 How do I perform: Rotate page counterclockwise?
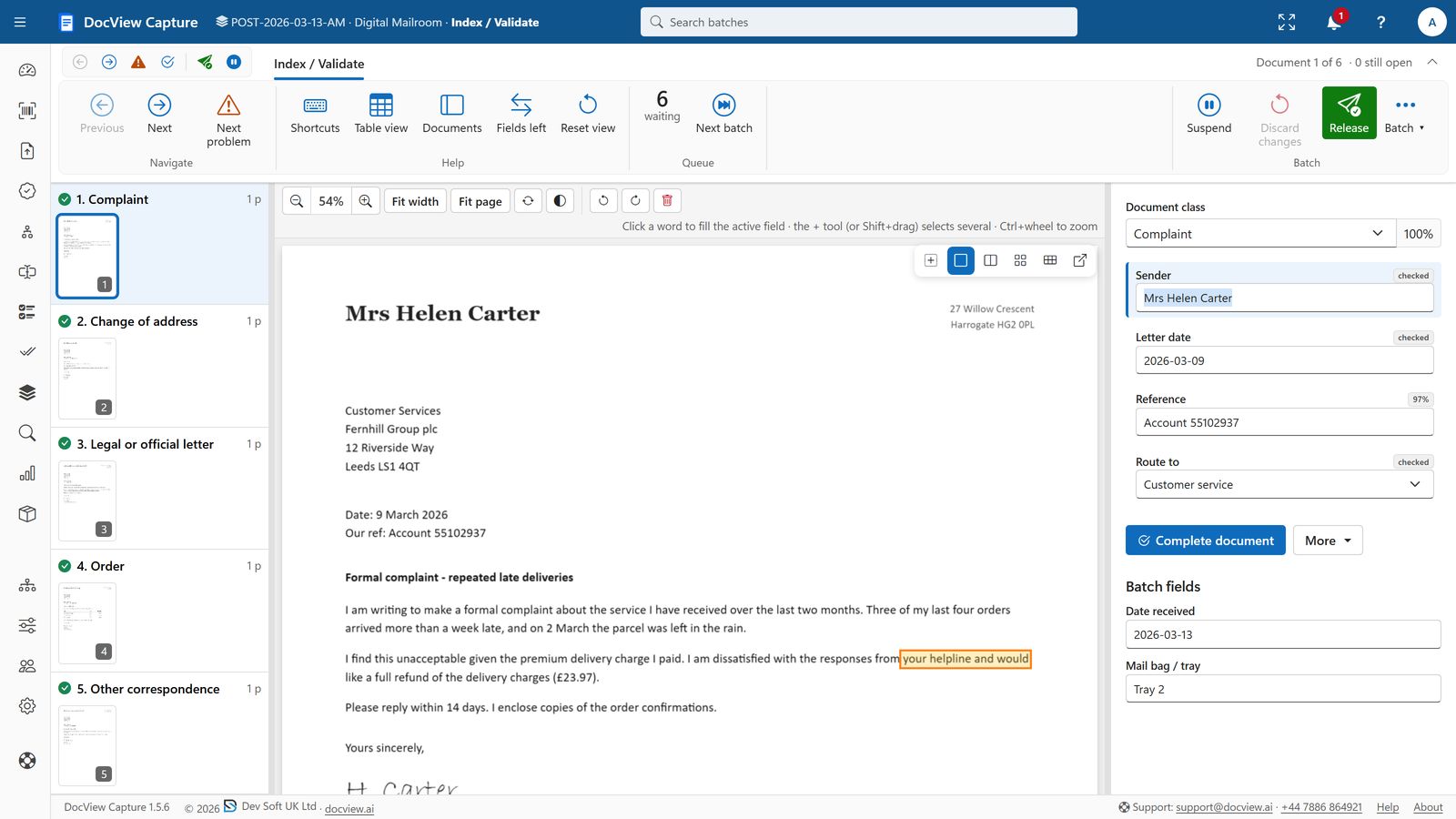point(603,200)
